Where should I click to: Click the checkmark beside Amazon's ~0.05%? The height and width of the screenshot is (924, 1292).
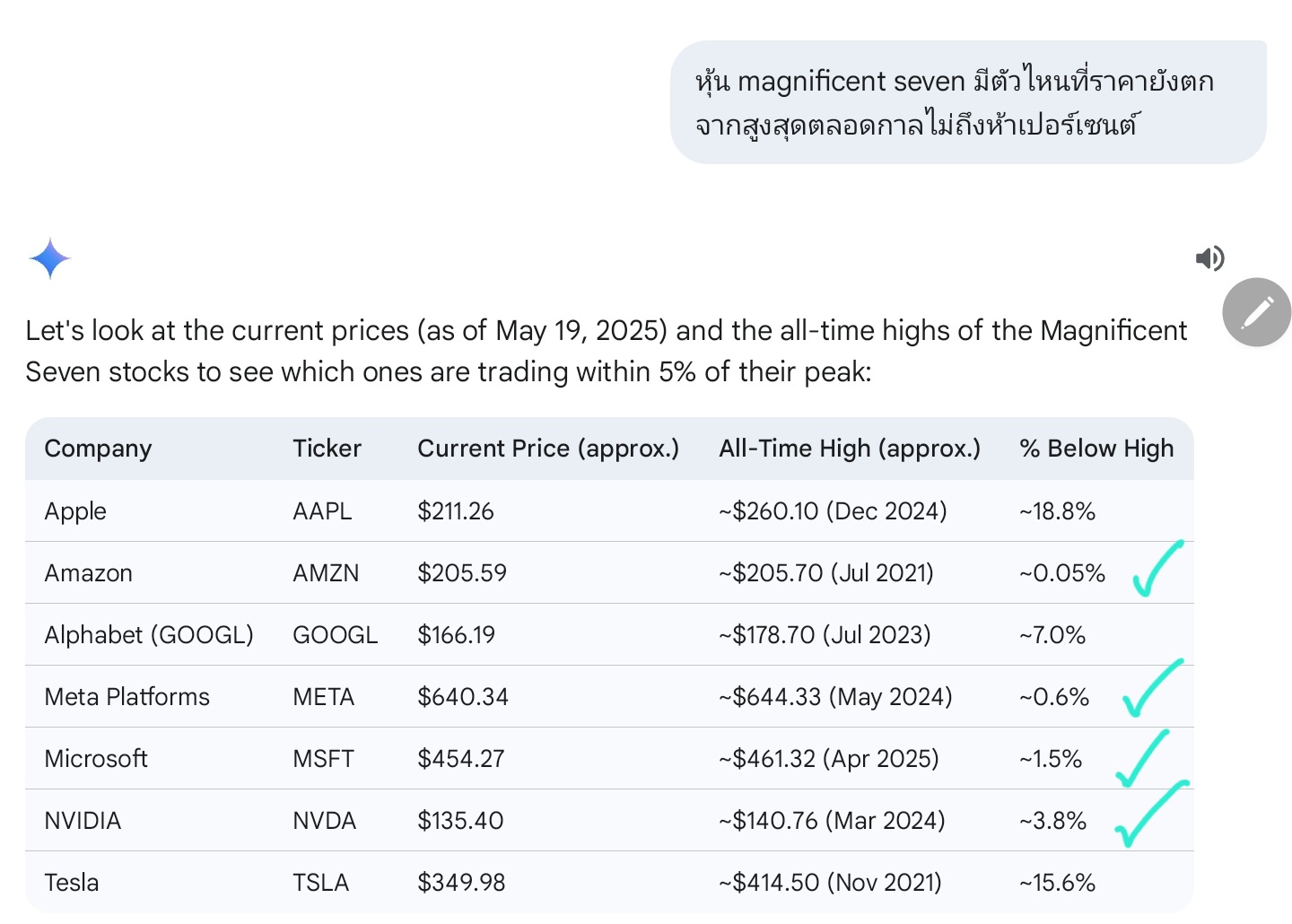(1156, 571)
